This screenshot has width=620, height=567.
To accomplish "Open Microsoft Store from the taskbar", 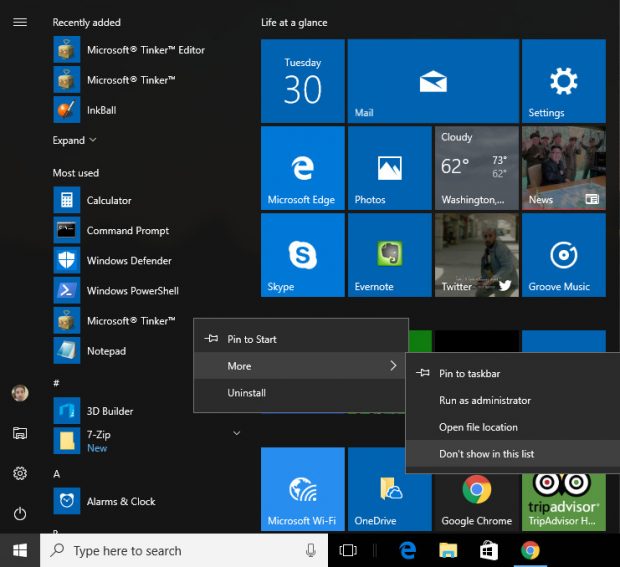I will pos(489,550).
